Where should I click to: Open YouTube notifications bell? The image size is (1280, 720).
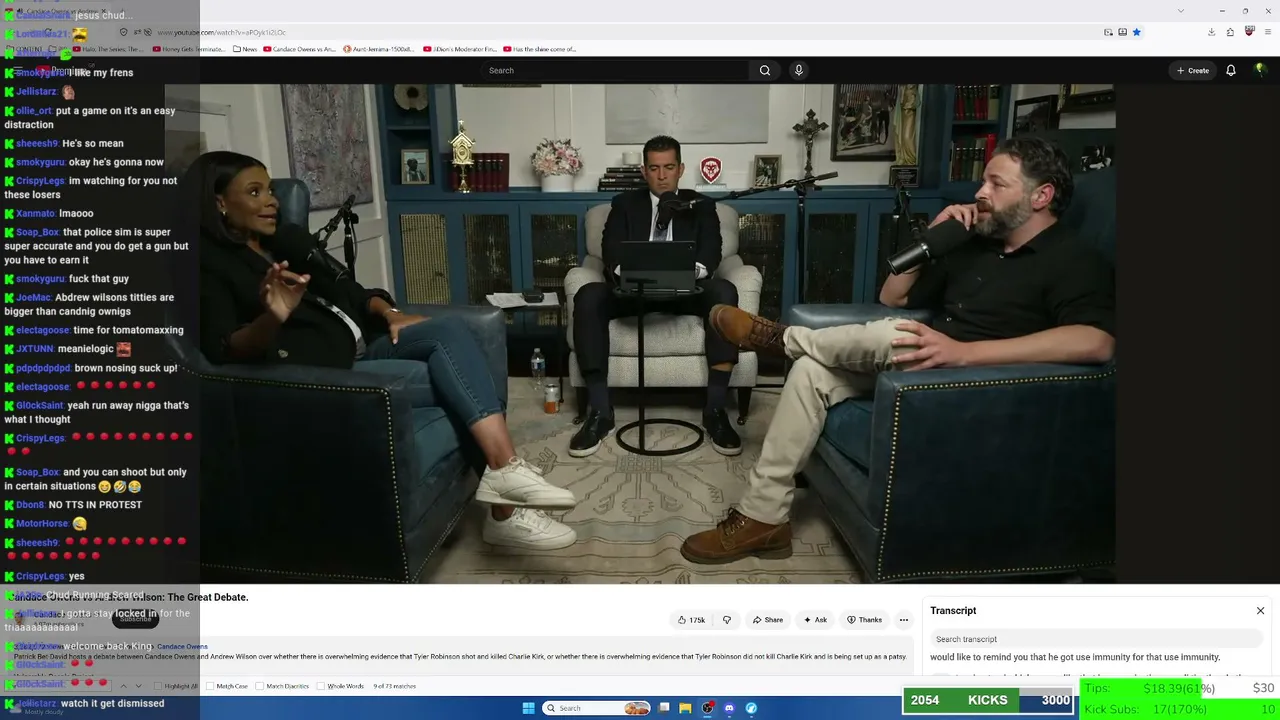[x=1231, y=70]
